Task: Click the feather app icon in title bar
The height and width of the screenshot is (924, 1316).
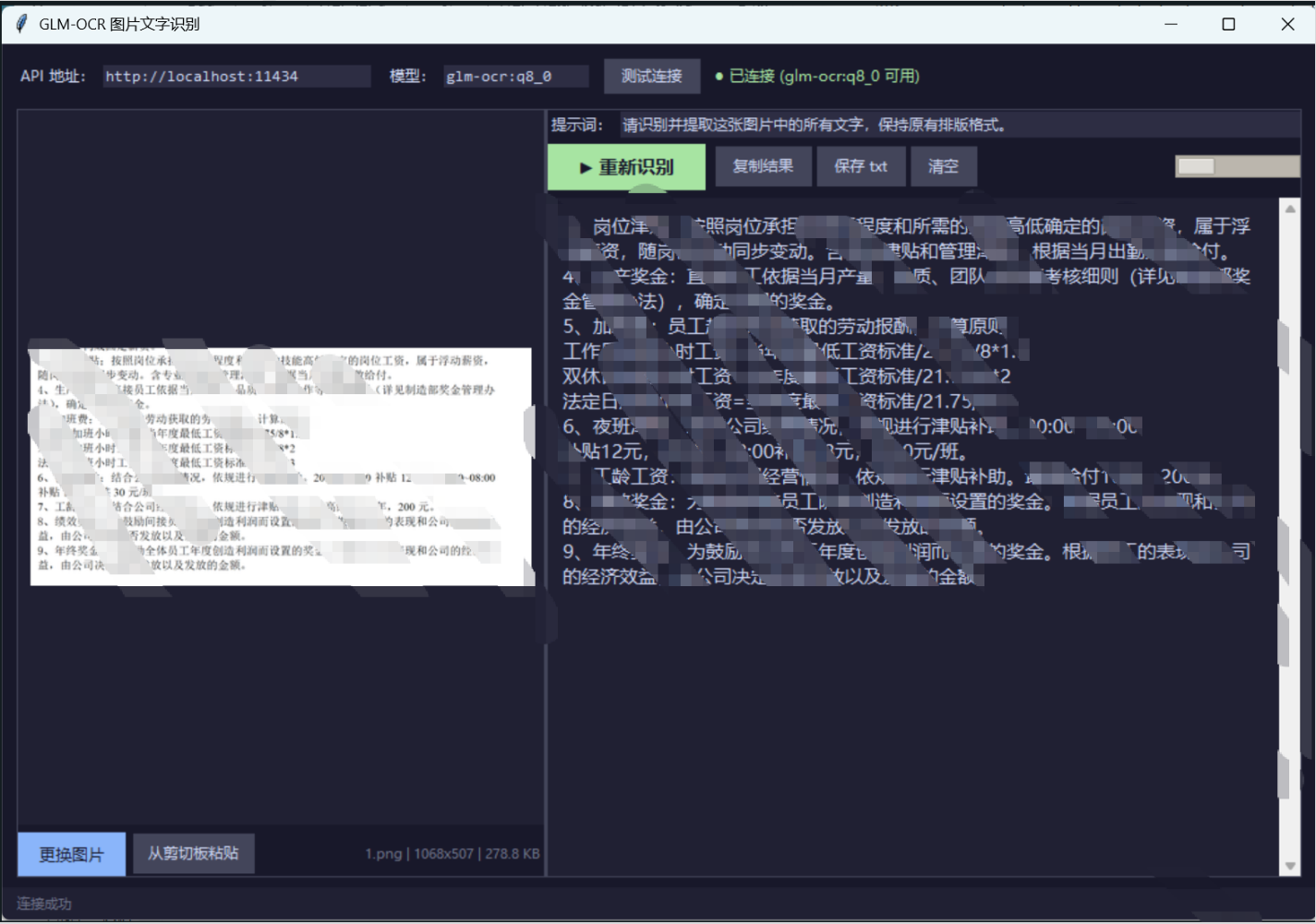Action: click(22, 24)
